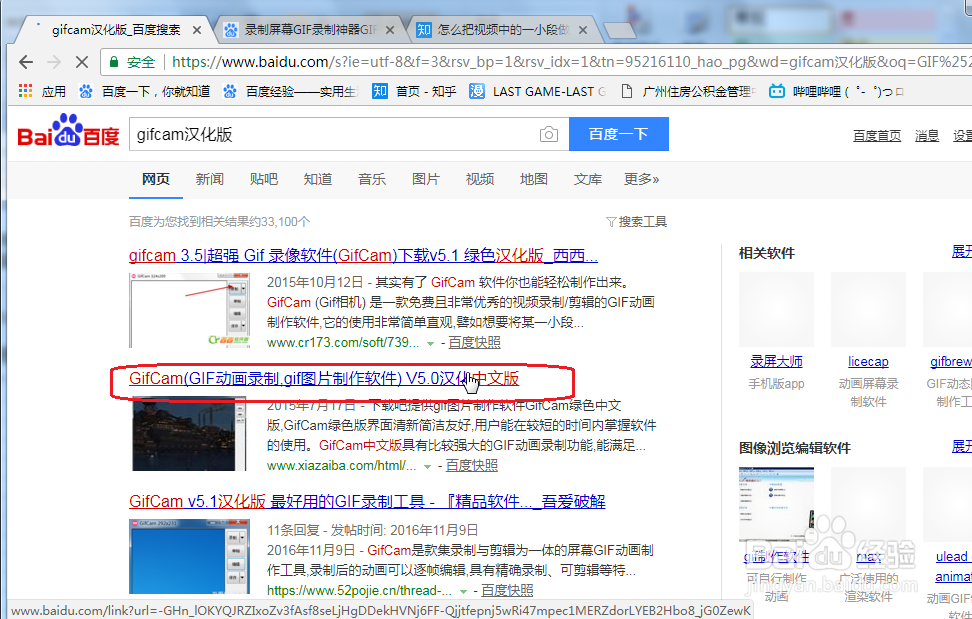Open the gifcam 3.5 超强 Gif 录像软件 result
Viewport: 972px width, 619px height.
click(363, 255)
